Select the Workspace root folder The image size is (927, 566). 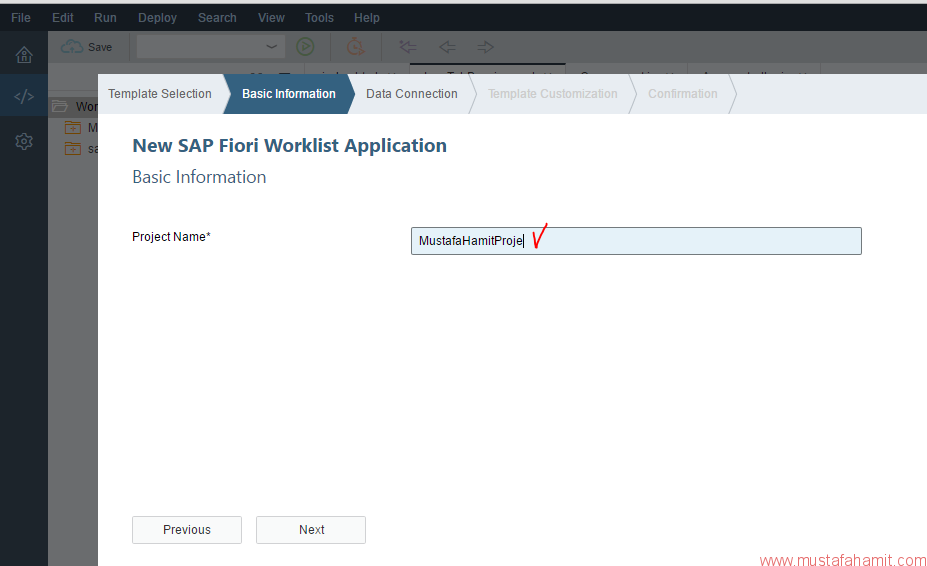tap(74, 106)
